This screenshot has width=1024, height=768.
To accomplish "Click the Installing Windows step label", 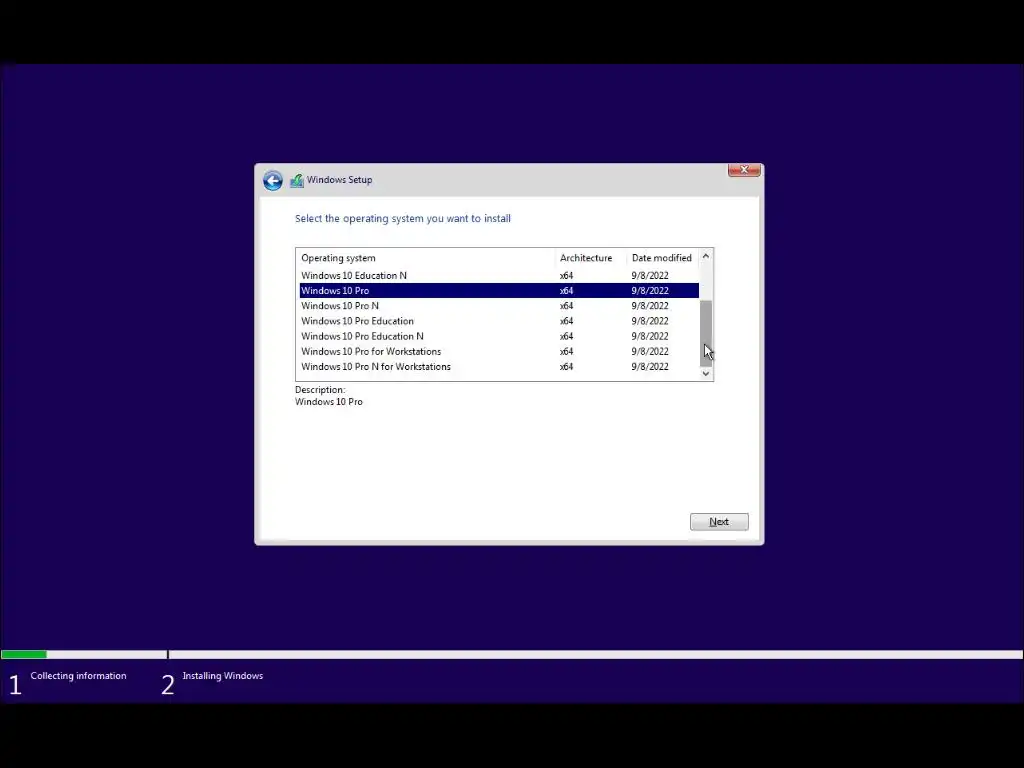I will pyautogui.click(x=223, y=676).
